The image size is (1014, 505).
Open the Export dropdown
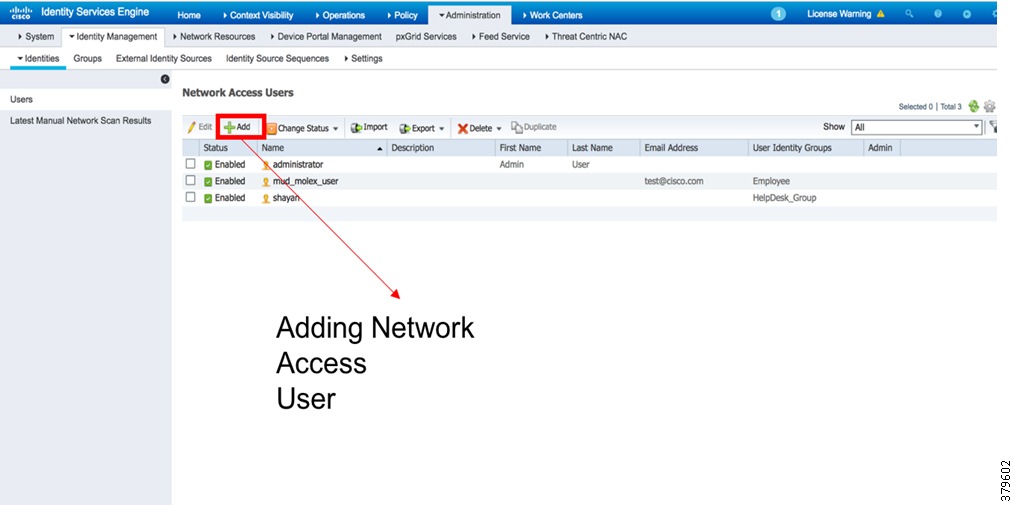(422, 128)
